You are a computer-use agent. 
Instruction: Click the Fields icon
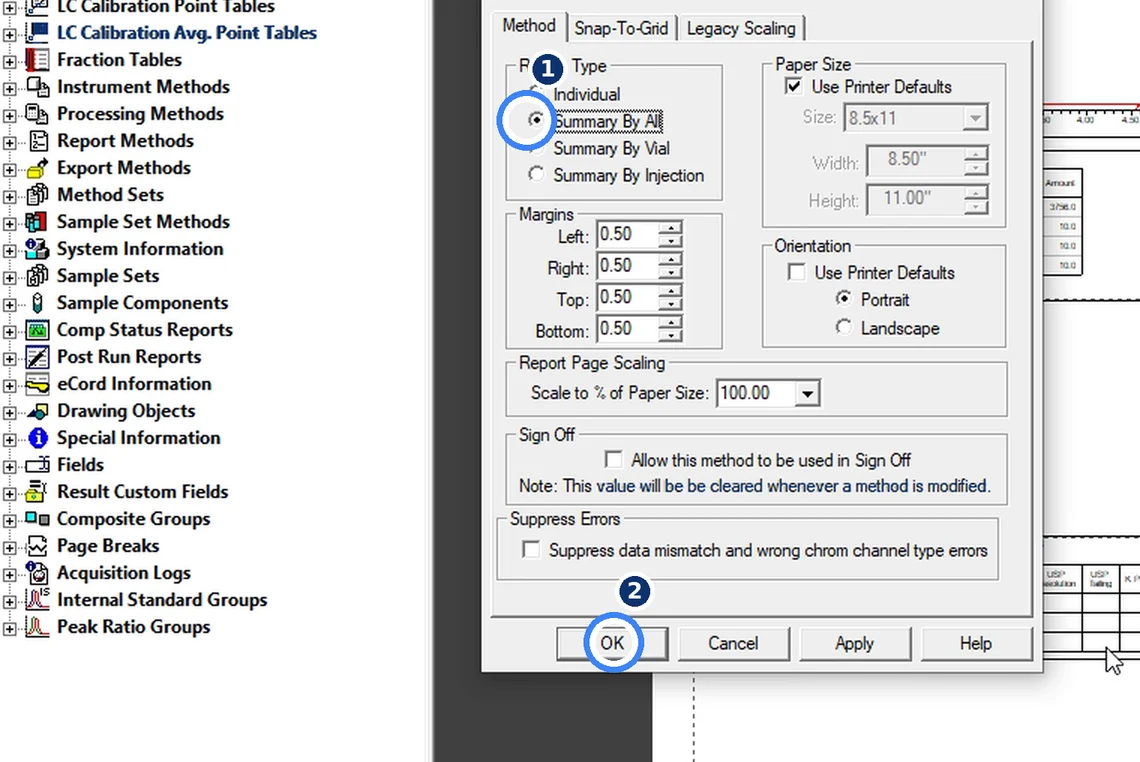click(x=37, y=465)
